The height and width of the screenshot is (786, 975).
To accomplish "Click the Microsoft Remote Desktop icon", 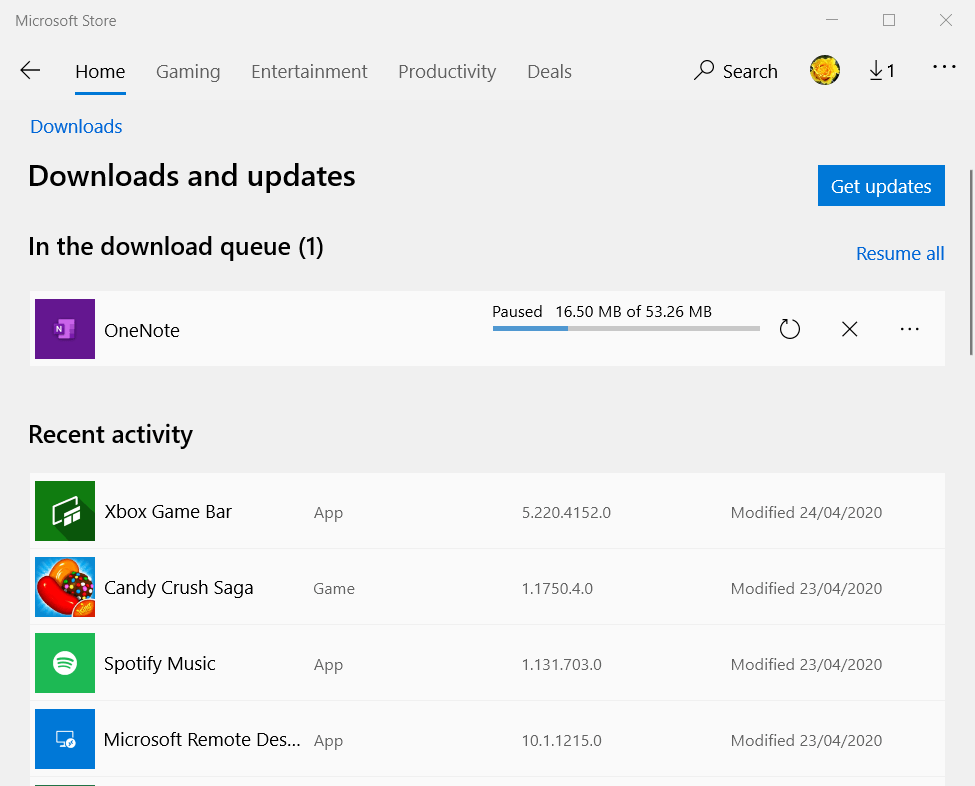I will [x=65, y=739].
